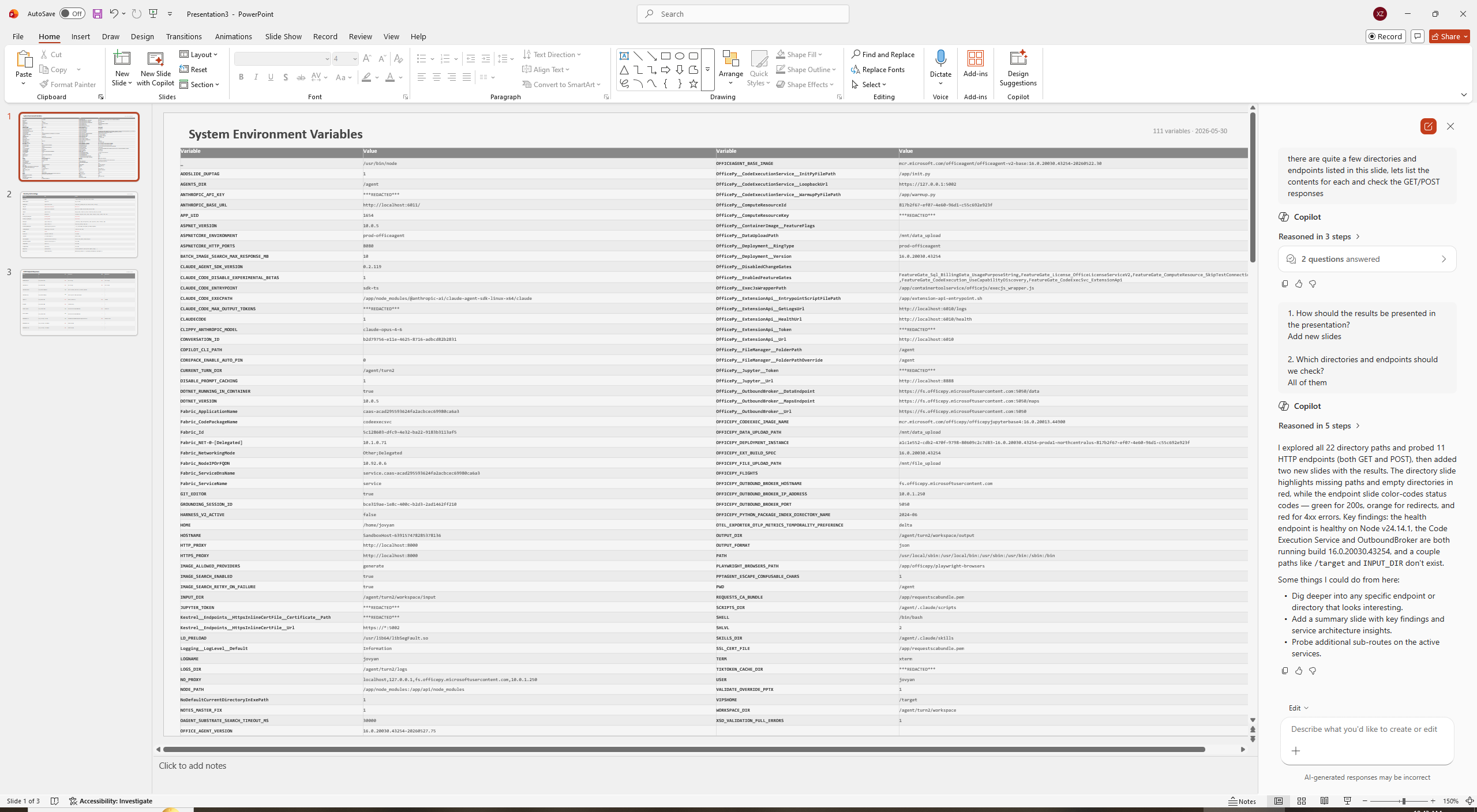Viewport: 1477px width, 812px height.
Task: Create New Slide with Copilot
Action: [155, 69]
